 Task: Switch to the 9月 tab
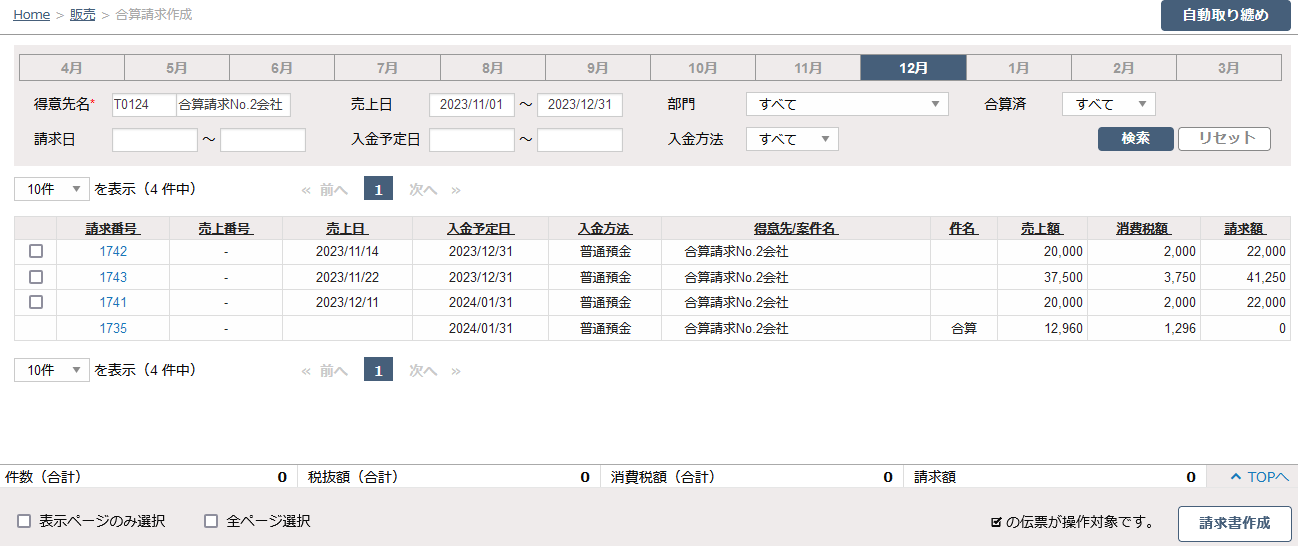point(598,68)
